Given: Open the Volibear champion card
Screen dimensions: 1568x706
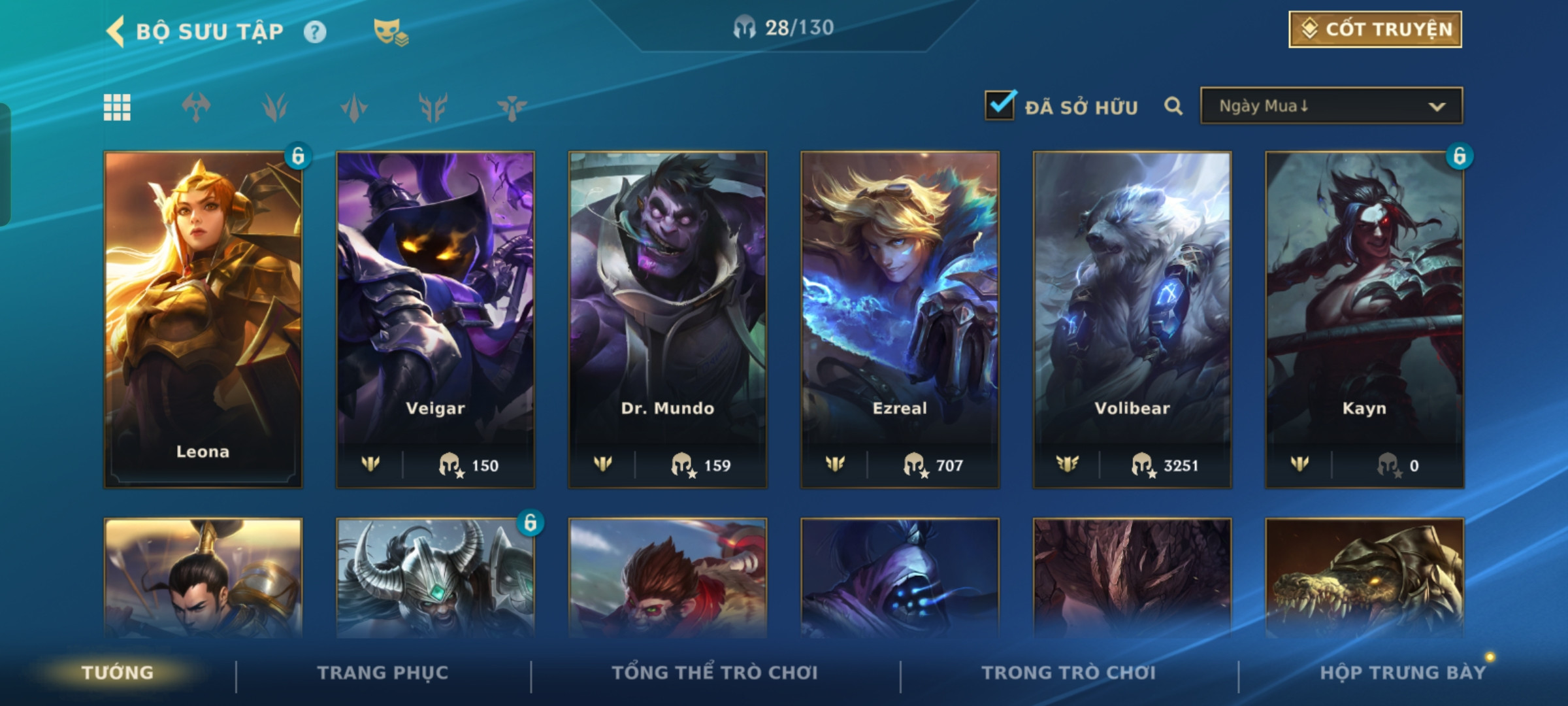Looking at the screenshot, I should click(x=1132, y=320).
